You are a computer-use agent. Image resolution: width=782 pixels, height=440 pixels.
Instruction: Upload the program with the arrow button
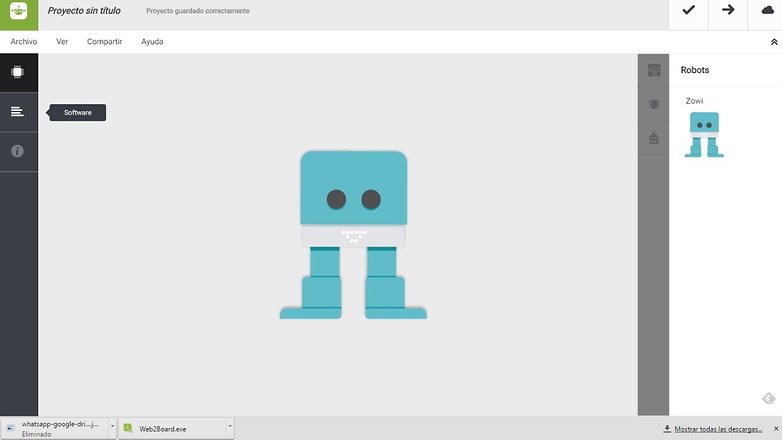728,10
